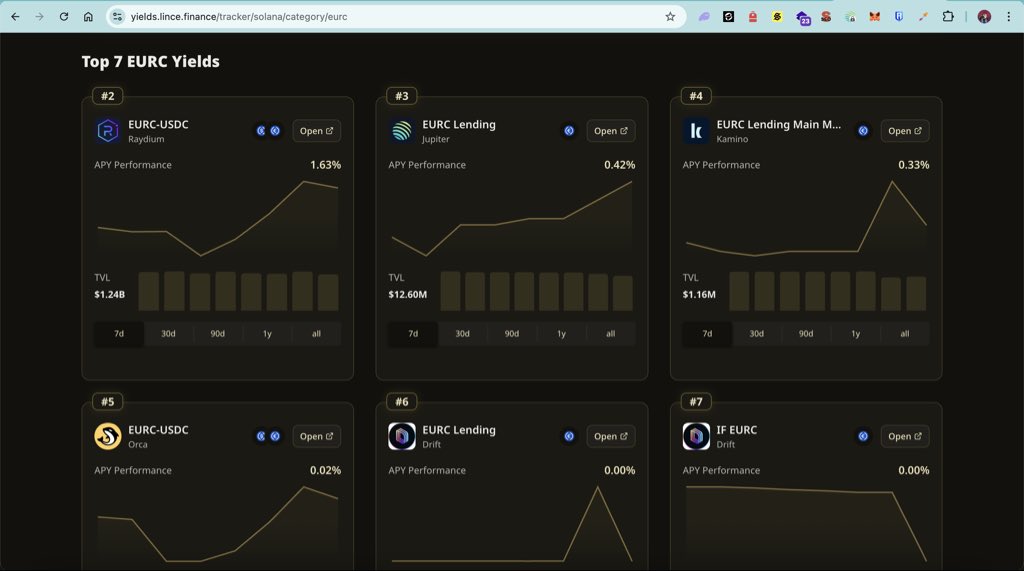Select 1y range on Jupiter card
This screenshot has height=571, width=1024.
click(x=561, y=334)
